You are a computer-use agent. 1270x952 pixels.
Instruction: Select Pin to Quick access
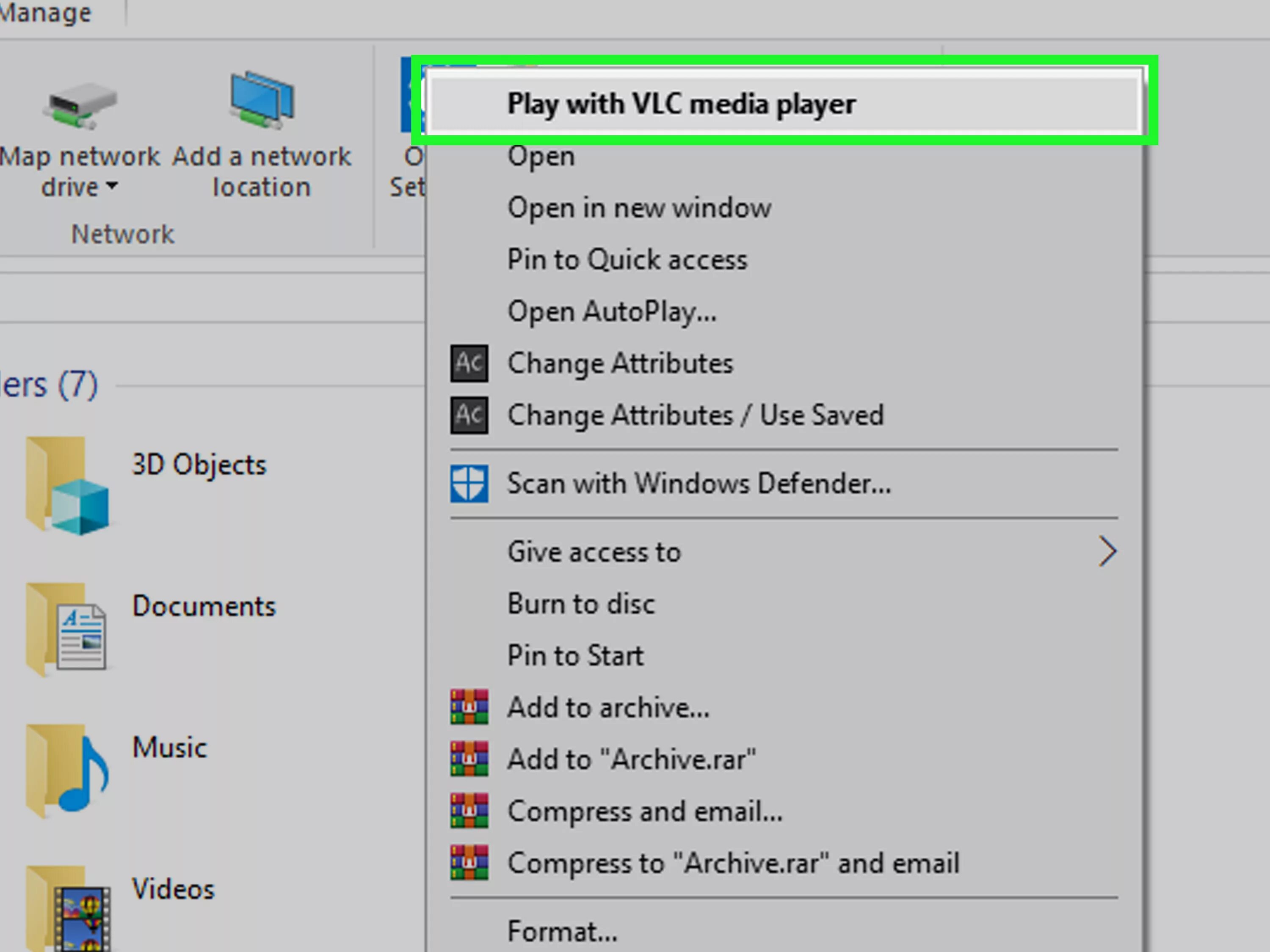tap(627, 259)
